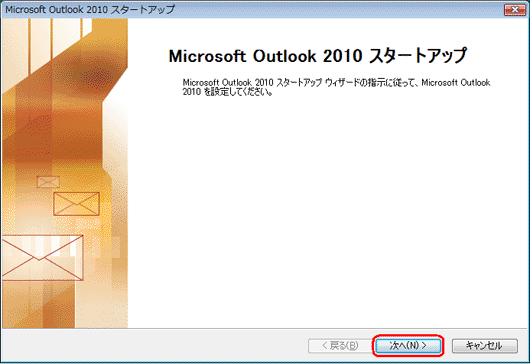Click the smallest envelope graphic in banner
This screenshot has height=364, width=530.
(48, 182)
